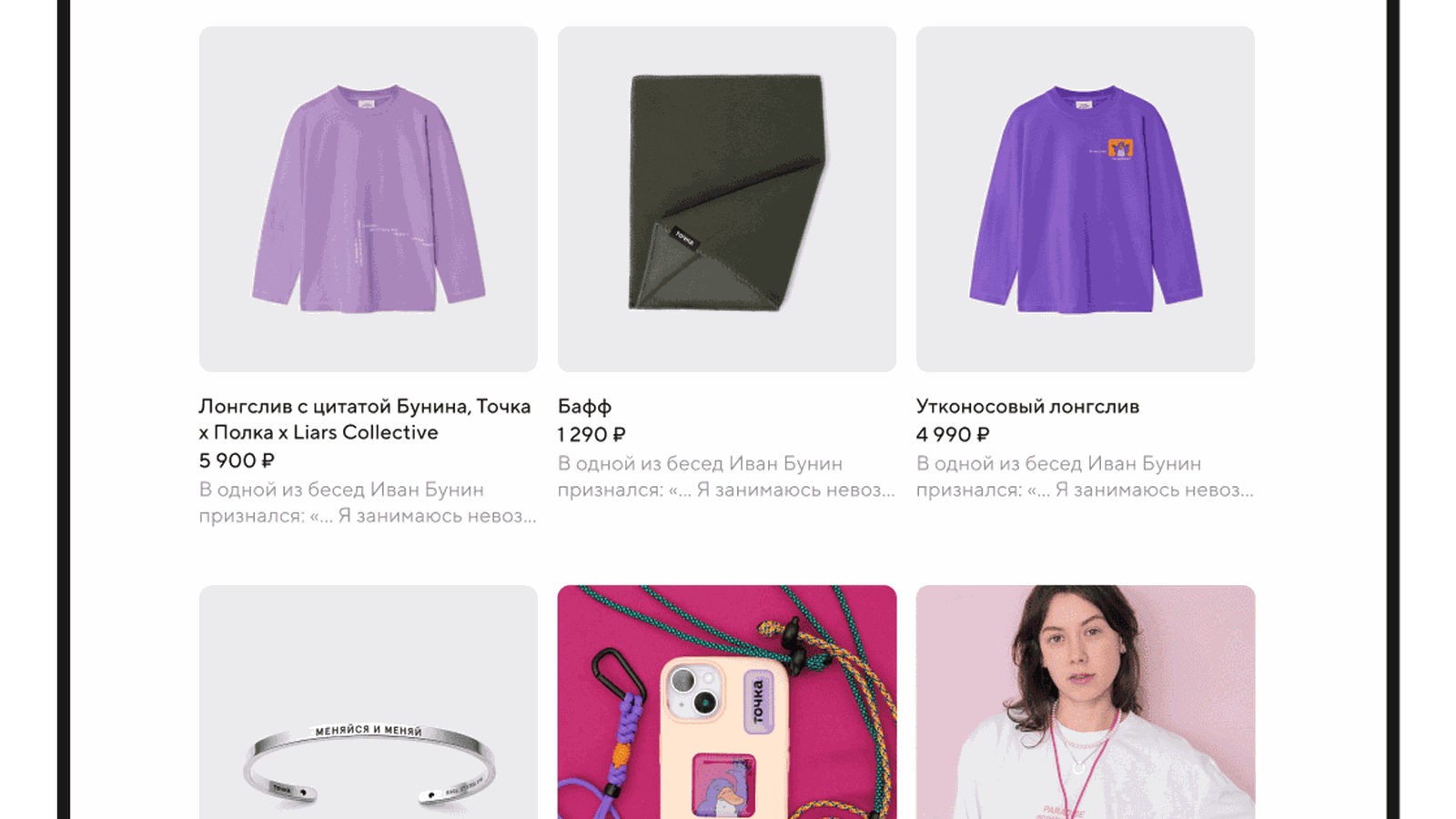
Task: Click description under Утконосовый лонгслив price
Action: coord(1085,477)
